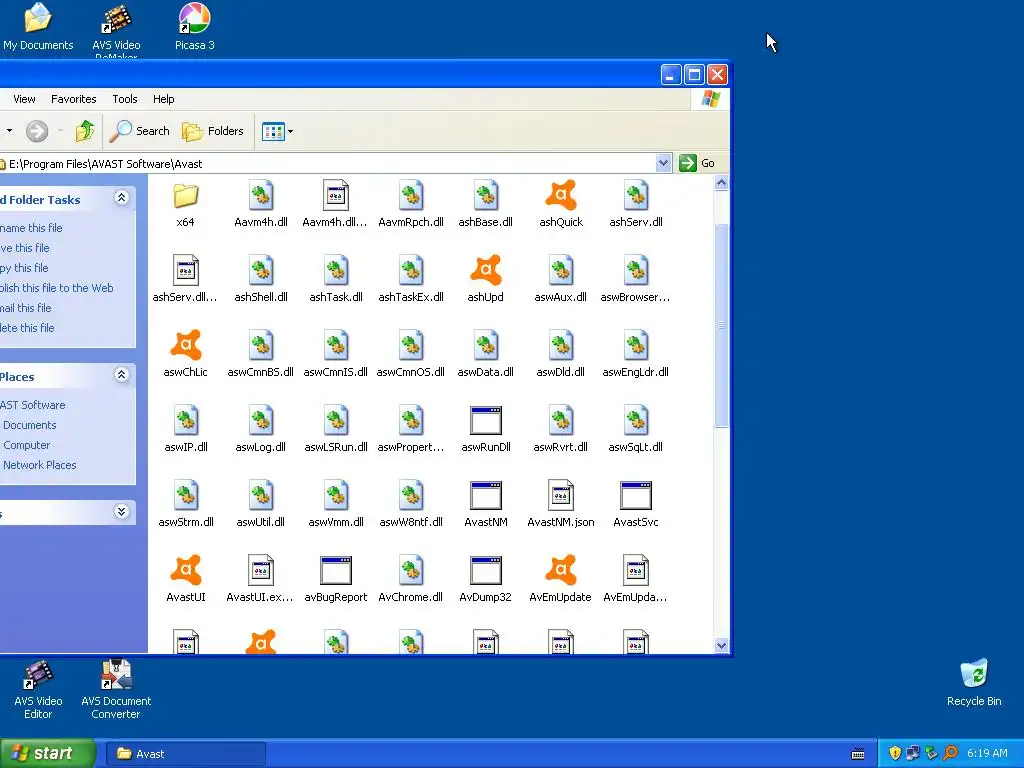Viewport: 1024px width, 768px height.
Task: Click the vertical scrollbar up arrow
Action: (x=721, y=183)
